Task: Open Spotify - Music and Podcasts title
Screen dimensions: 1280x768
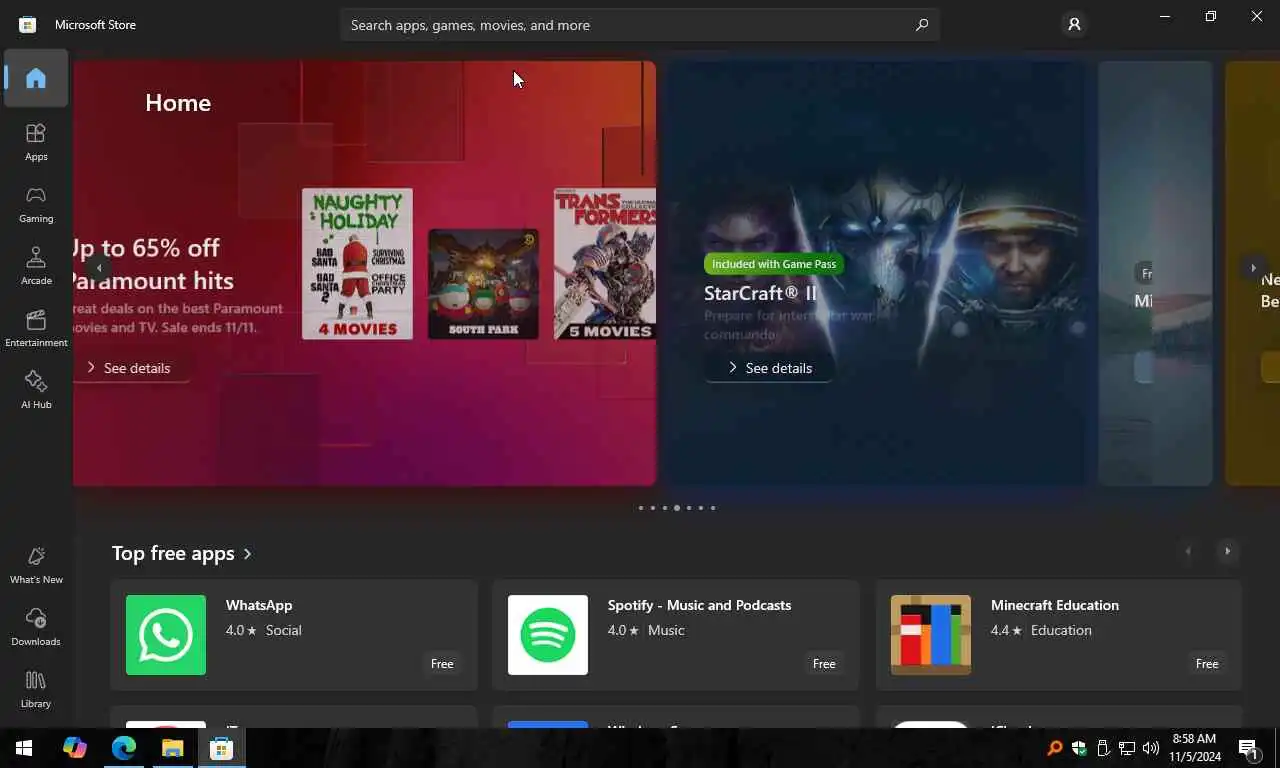Action: click(x=699, y=605)
